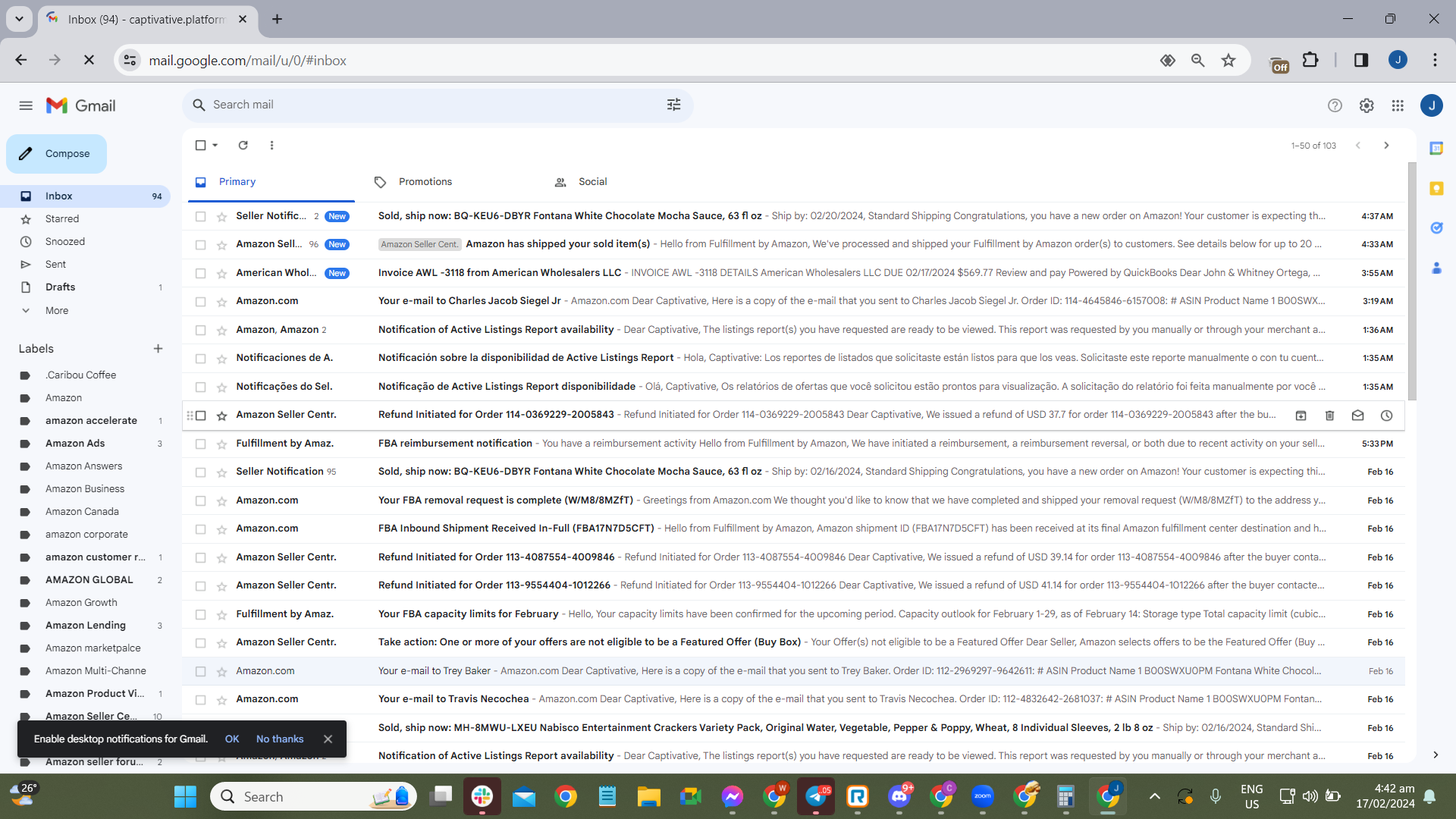Open Google Keep side panel
The height and width of the screenshot is (819, 1456).
click(1436, 188)
